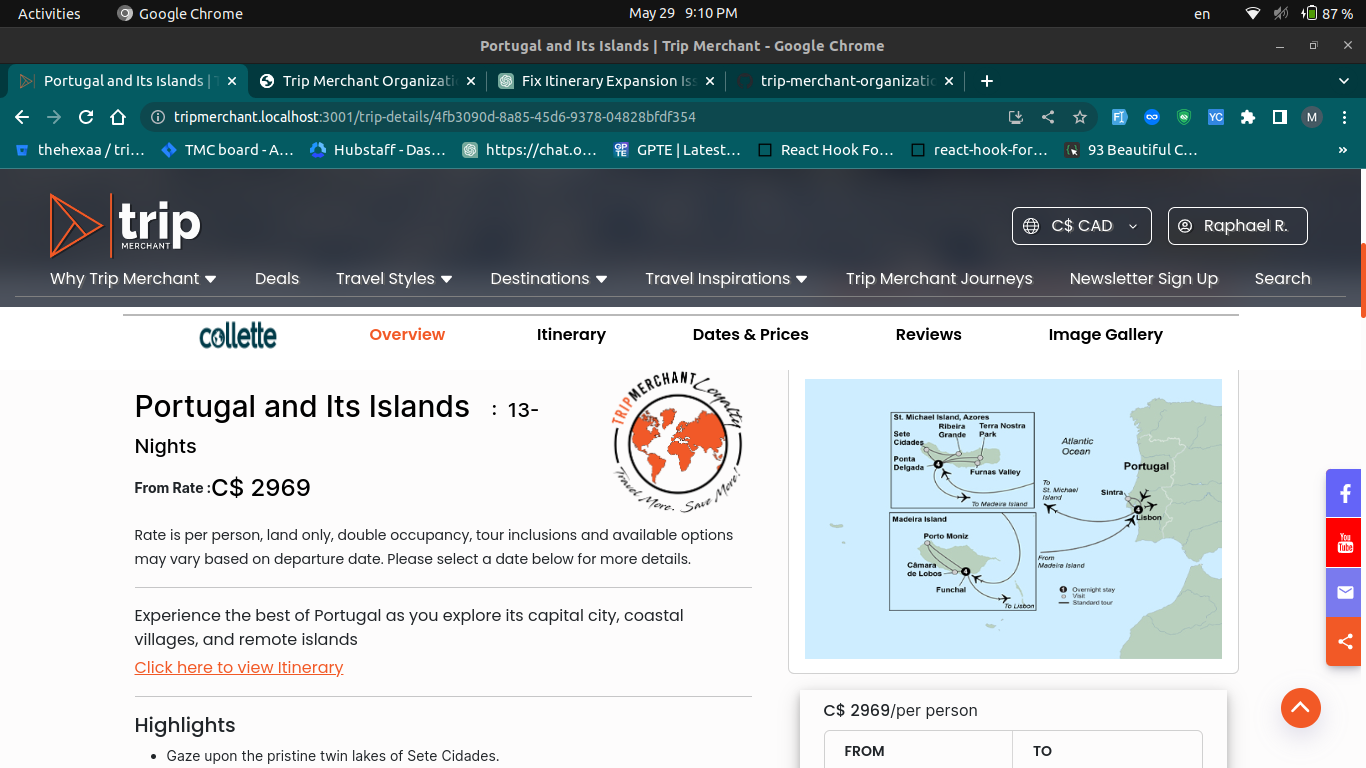
Task: Open Trip Merchant Journeys
Action: click(x=939, y=279)
